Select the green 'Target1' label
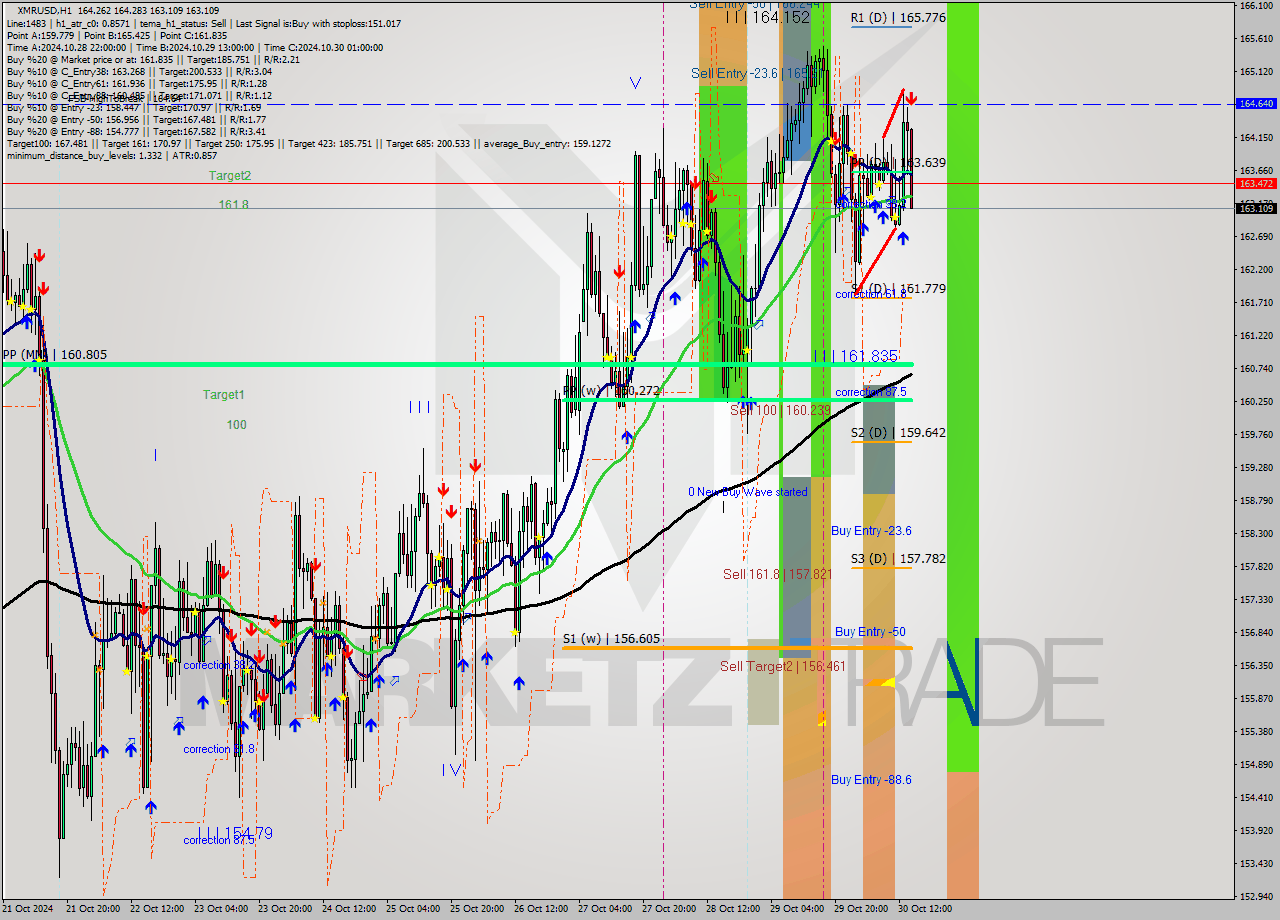Viewport: 1280px width, 920px height. 223,395
